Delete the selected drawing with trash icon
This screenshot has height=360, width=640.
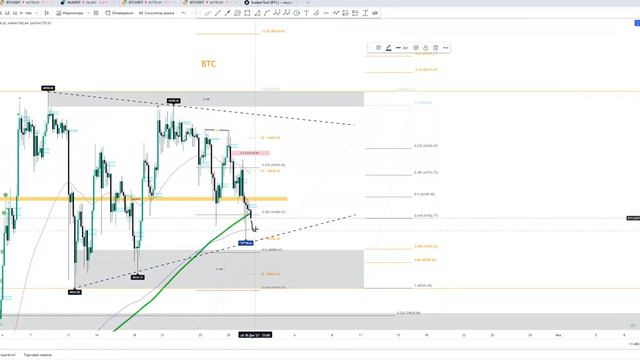436,48
